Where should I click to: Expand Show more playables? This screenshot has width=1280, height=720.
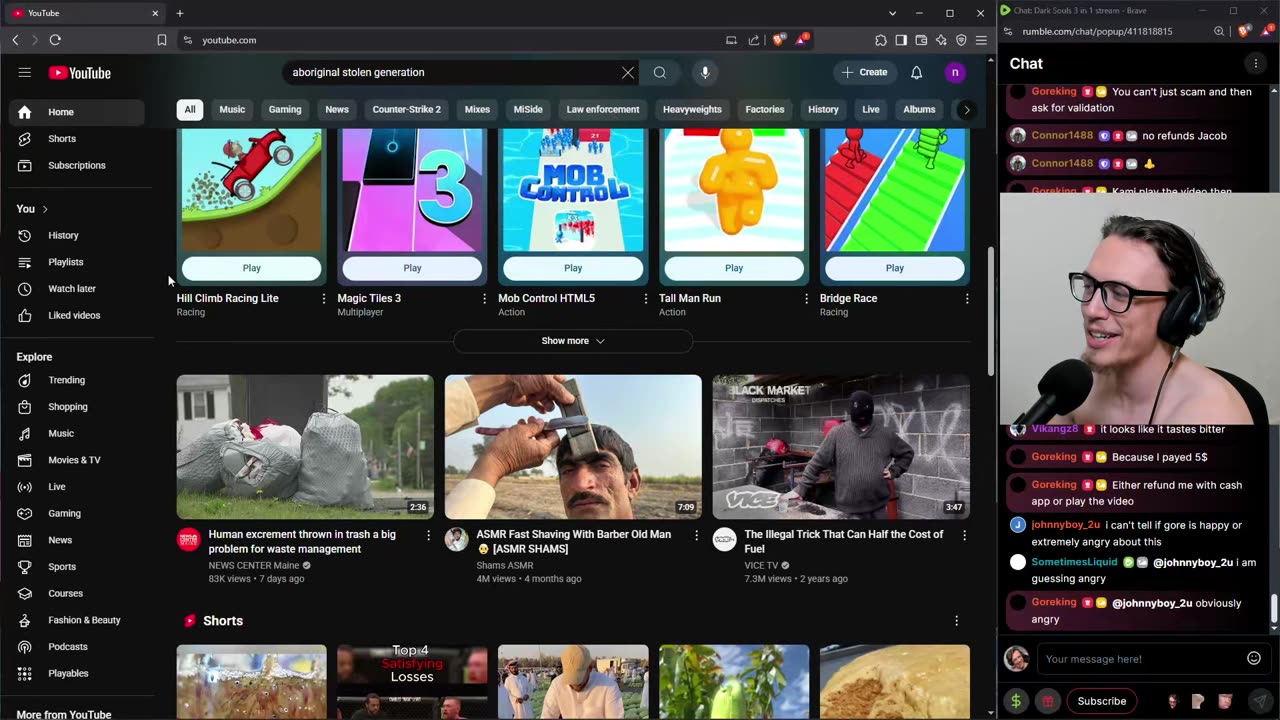[573, 341]
